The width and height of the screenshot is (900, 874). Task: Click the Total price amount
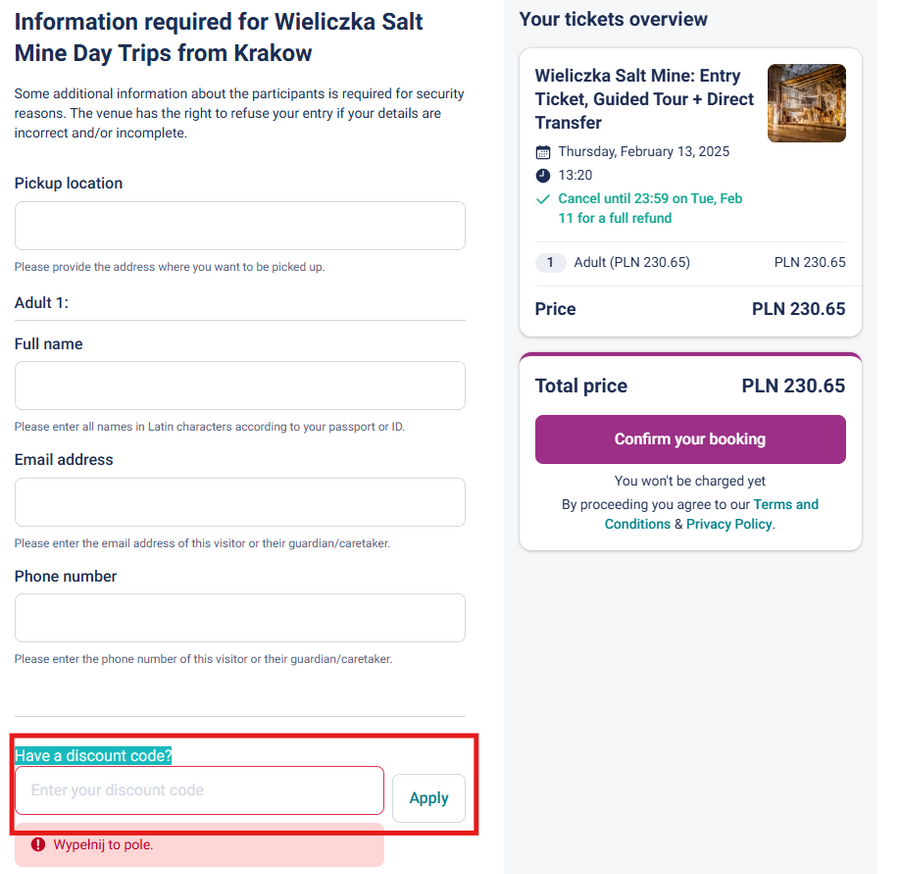coord(793,386)
